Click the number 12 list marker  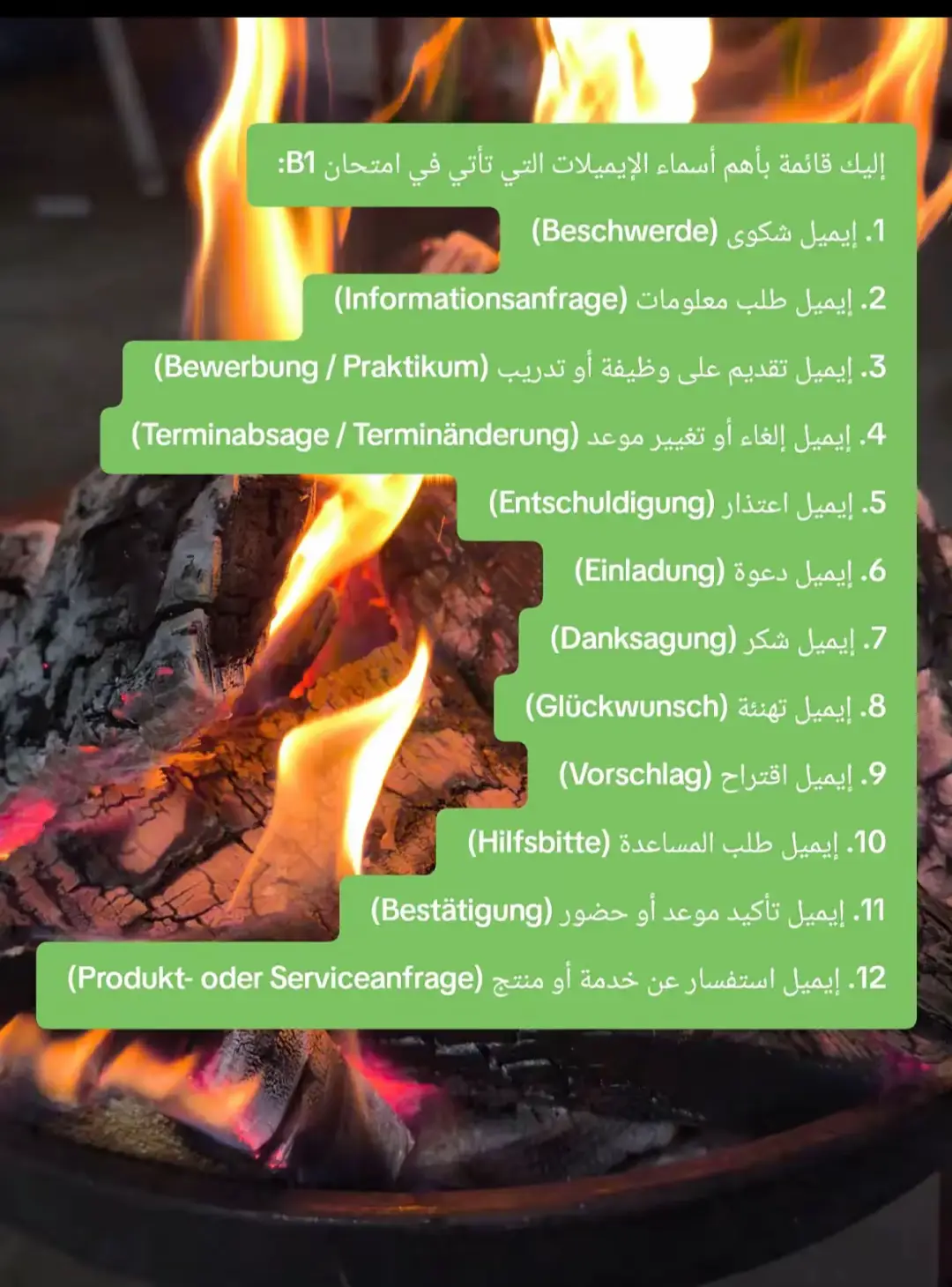tap(867, 978)
